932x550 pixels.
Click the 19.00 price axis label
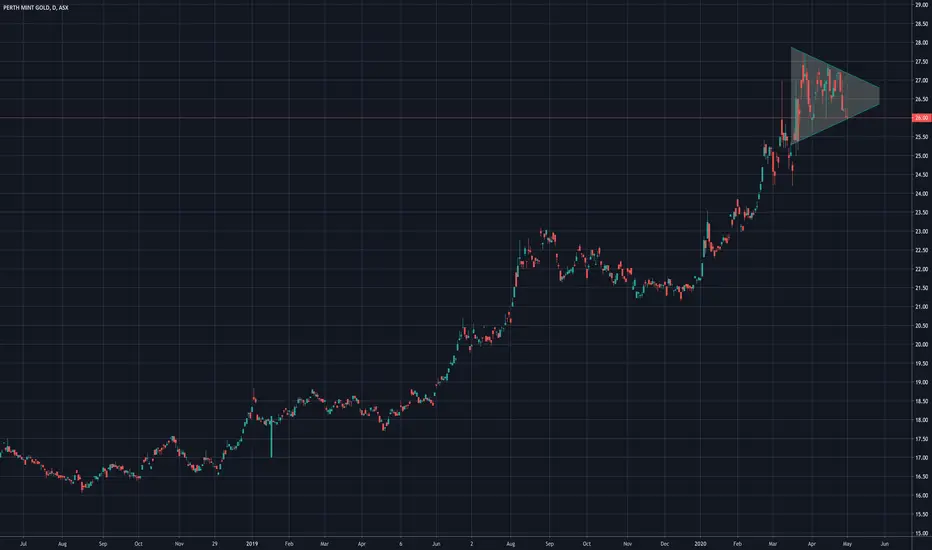[921, 382]
